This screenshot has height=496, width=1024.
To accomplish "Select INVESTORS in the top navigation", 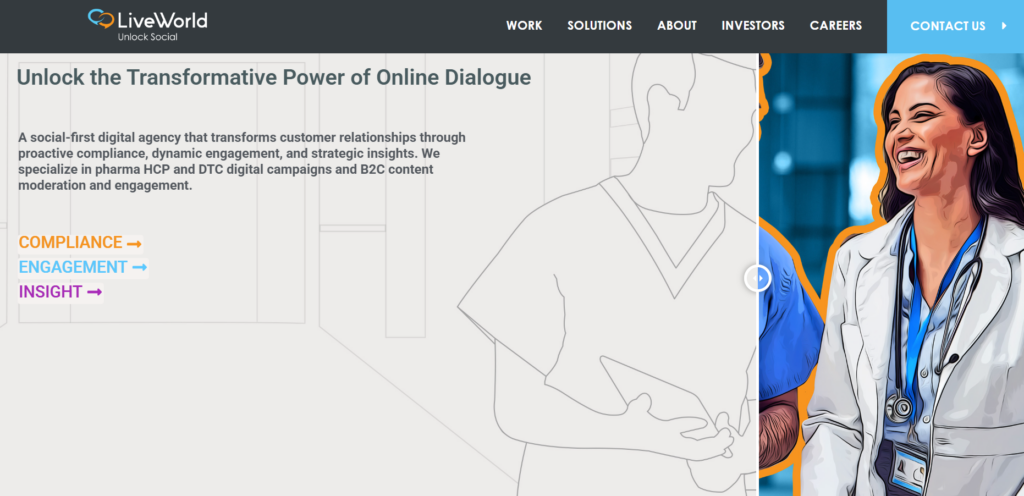I will pyautogui.click(x=753, y=26).
